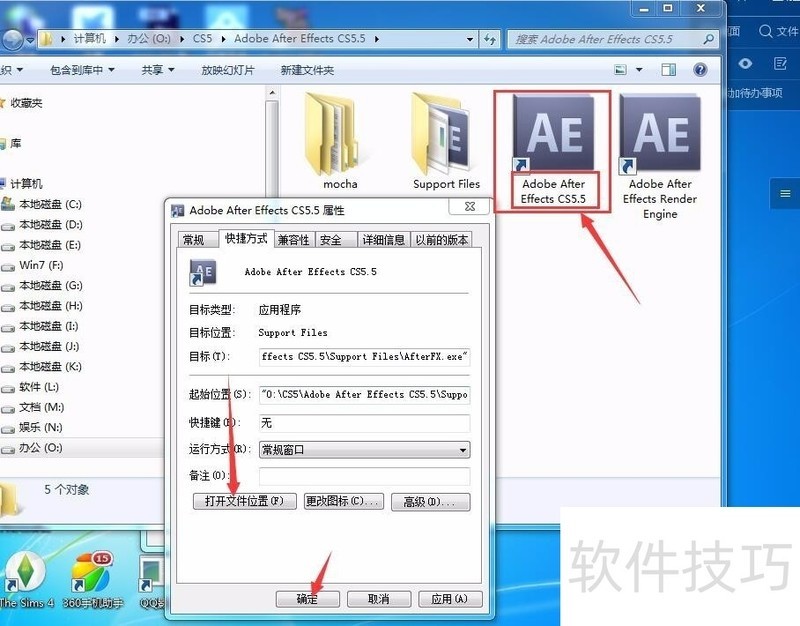
Task: Click the 360手机助手 desktop icon
Action: [90, 580]
